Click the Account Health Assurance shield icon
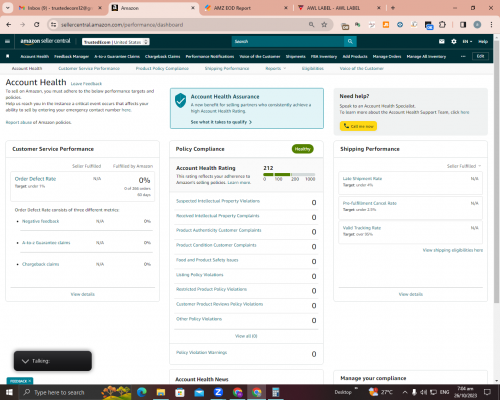 181,100
